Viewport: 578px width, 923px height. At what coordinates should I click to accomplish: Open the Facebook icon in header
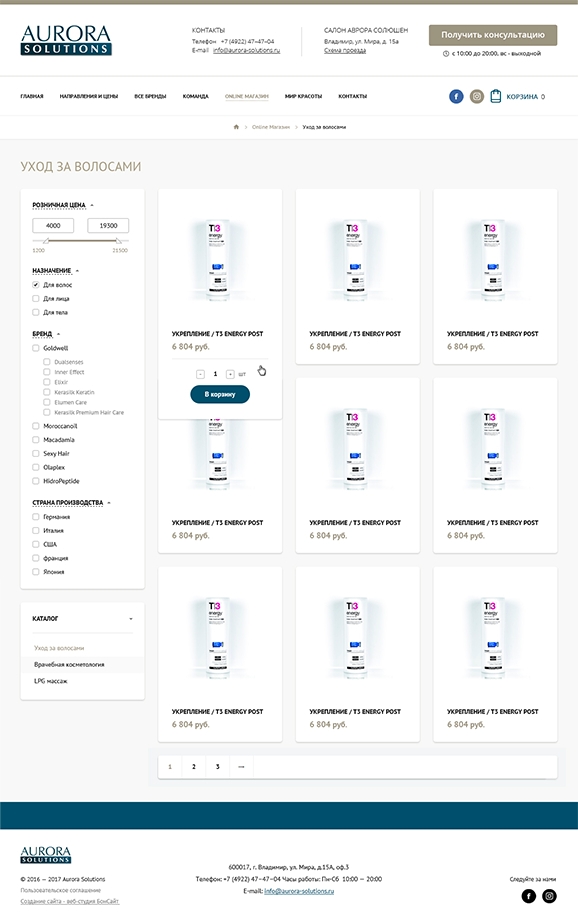pyautogui.click(x=456, y=96)
